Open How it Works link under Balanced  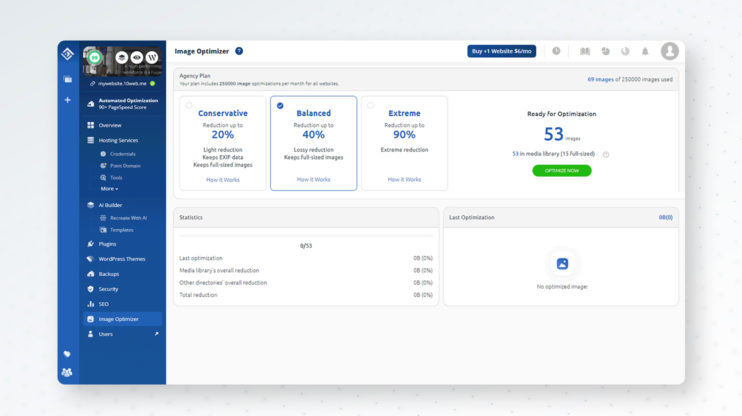[x=313, y=179]
